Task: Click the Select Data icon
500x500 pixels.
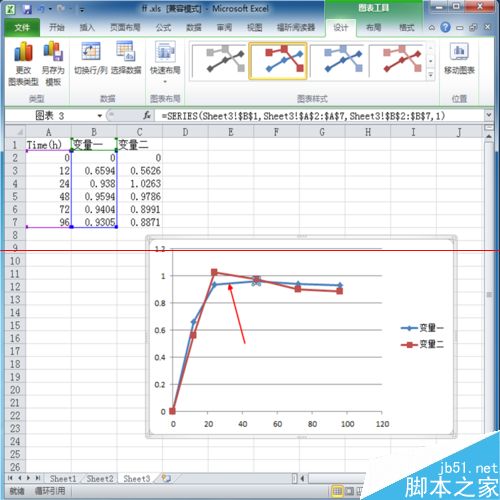Action: point(126,58)
